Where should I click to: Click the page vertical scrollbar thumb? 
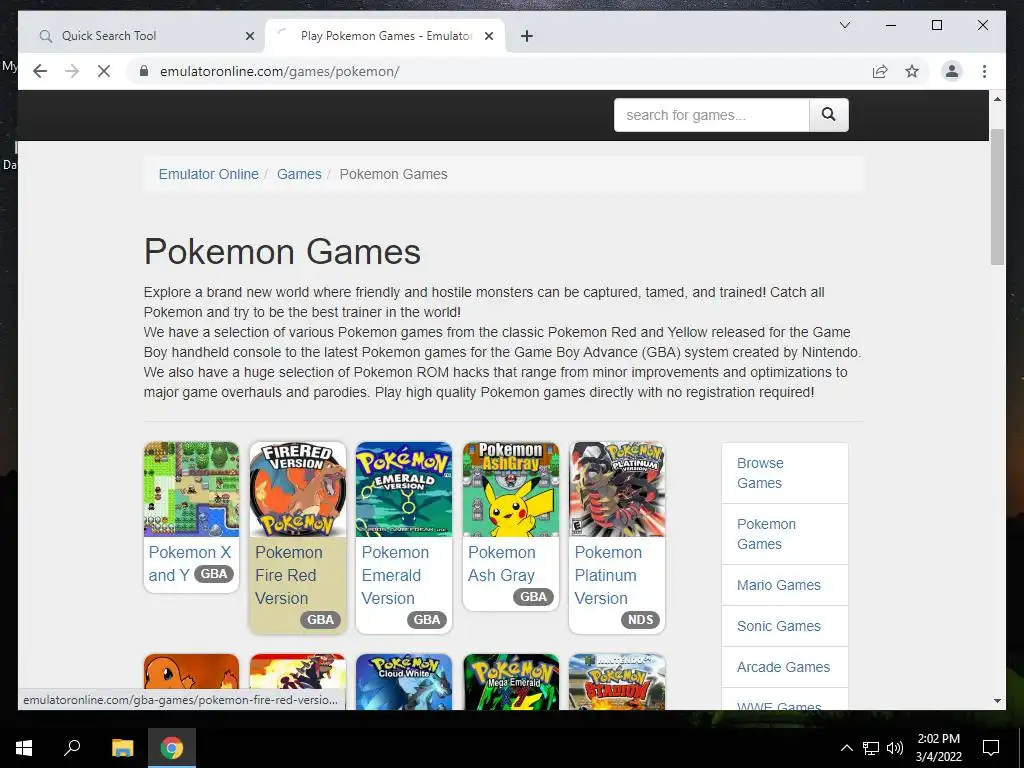997,197
